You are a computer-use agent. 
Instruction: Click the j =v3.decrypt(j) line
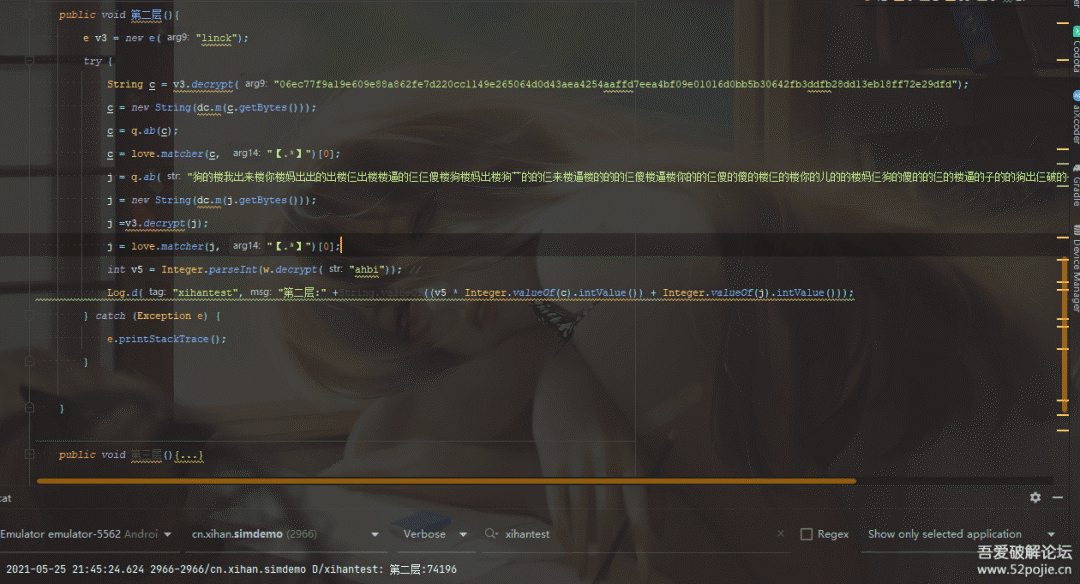pos(158,223)
